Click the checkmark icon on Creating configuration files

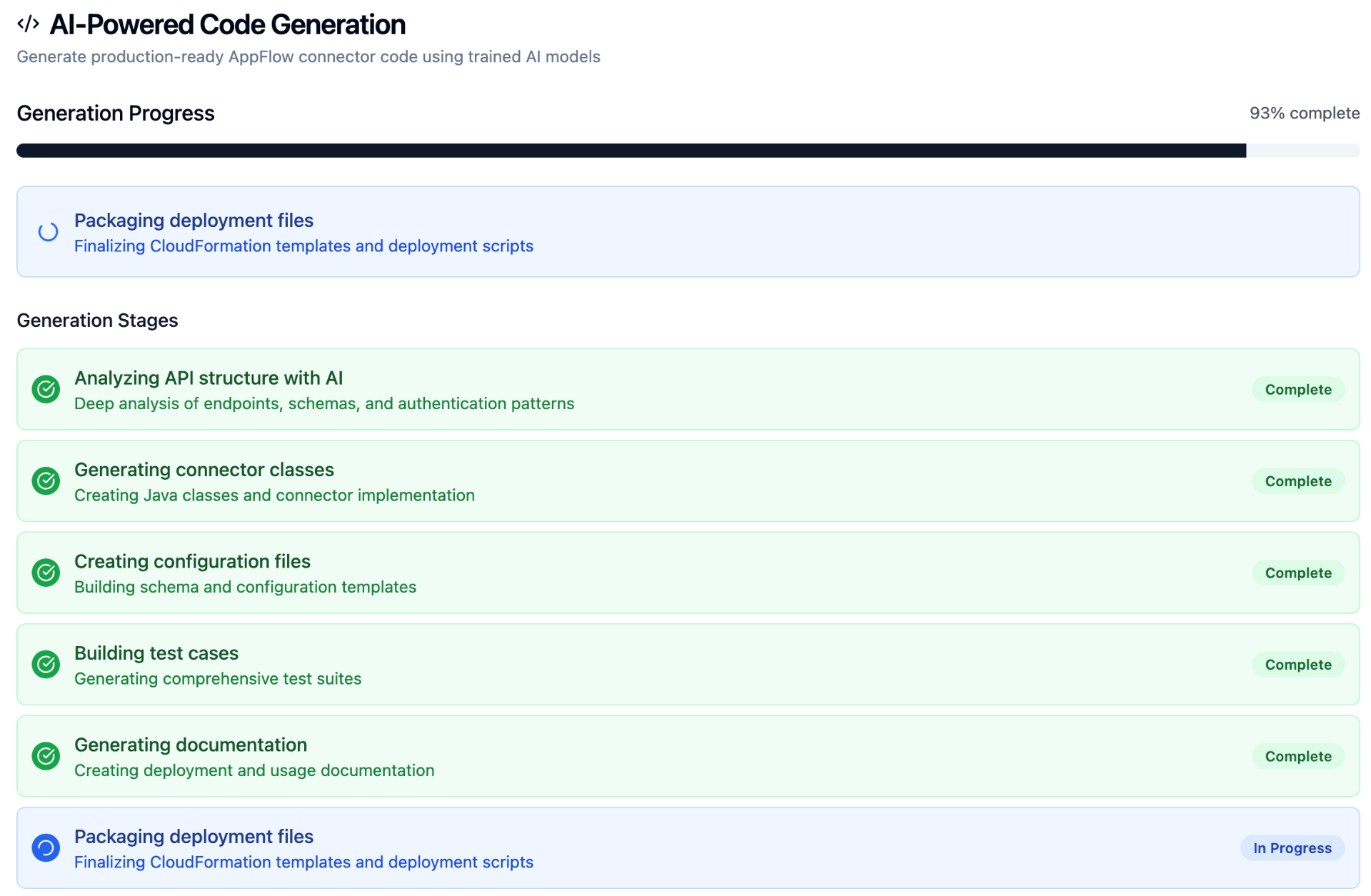(x=45, y=572)
